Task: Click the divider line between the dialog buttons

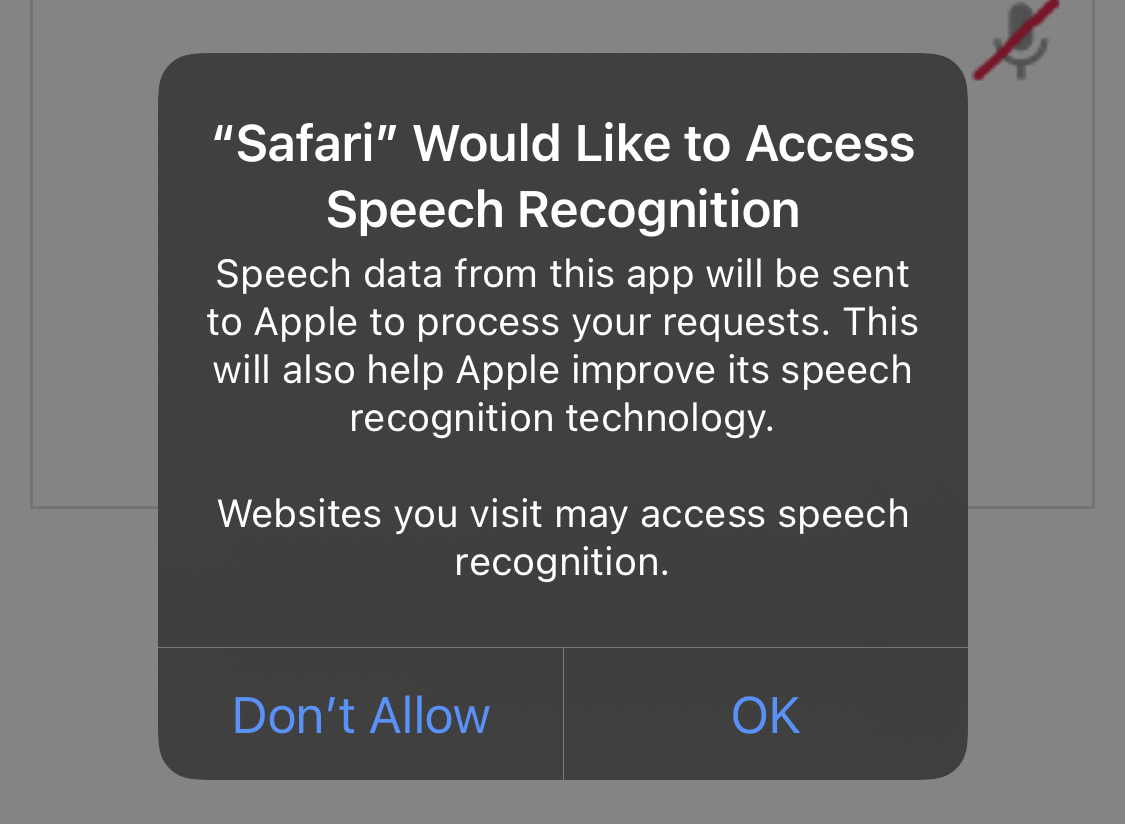Action: [x=563, y=714]
